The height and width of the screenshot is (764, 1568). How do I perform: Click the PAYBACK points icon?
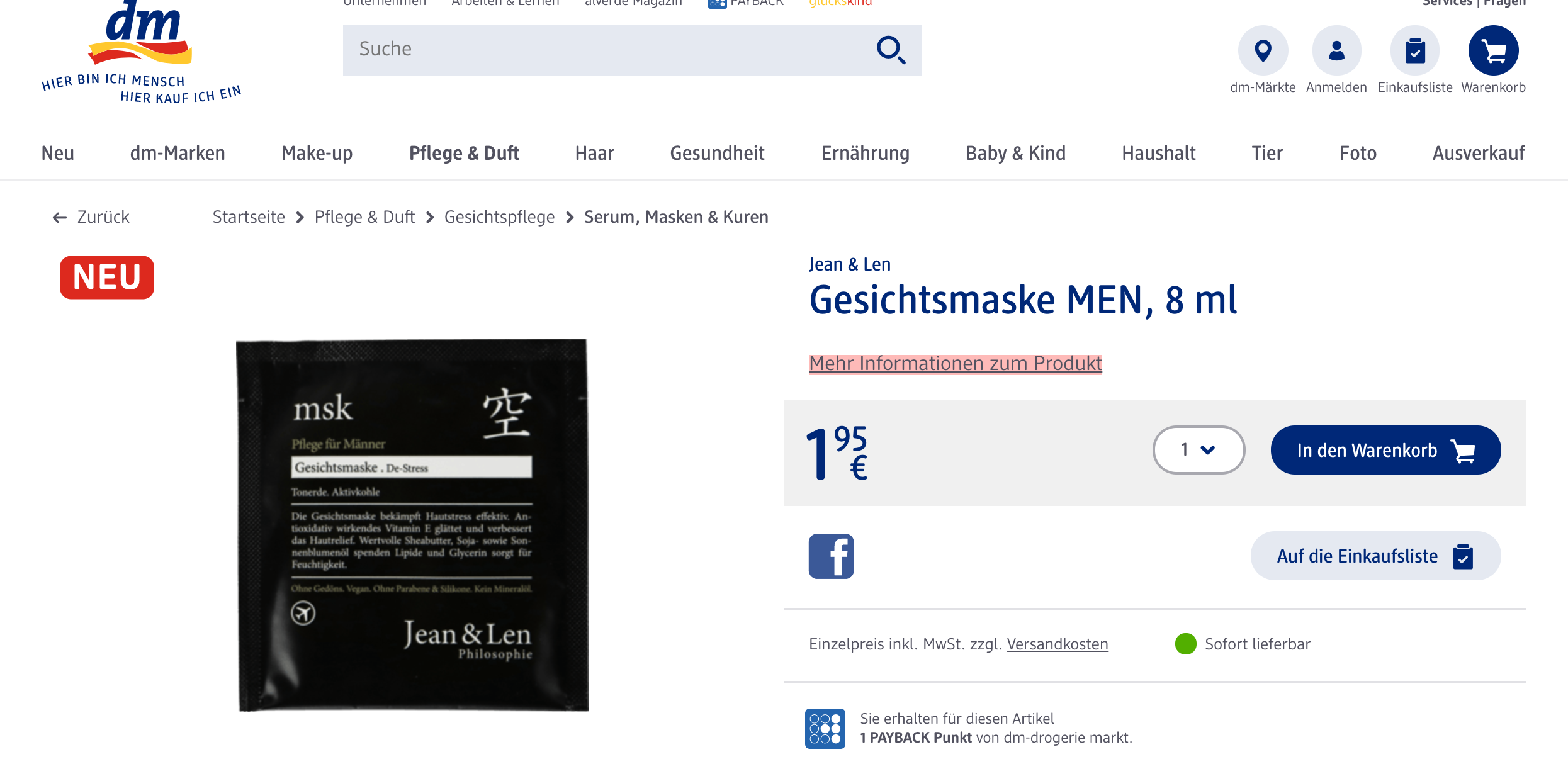coord(825,728)
